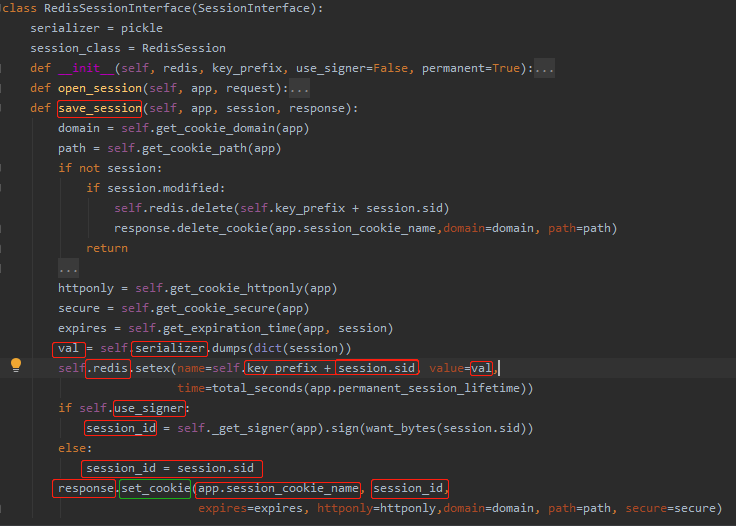Click session.modified condition
The height and width of the screenshot is (526, 736).
162,188
